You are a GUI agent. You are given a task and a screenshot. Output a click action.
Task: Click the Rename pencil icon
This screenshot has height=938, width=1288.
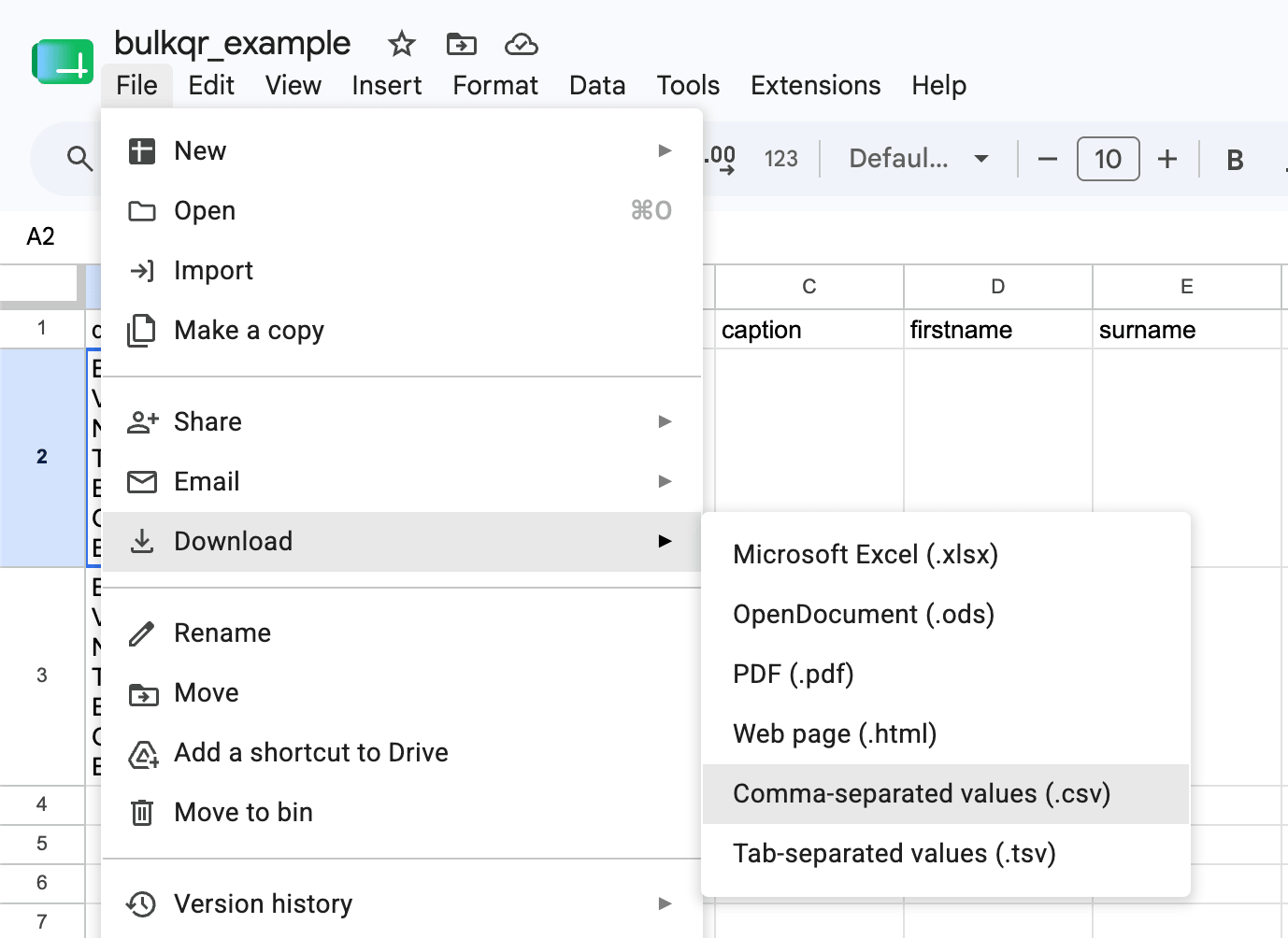[x=142, y=633]
